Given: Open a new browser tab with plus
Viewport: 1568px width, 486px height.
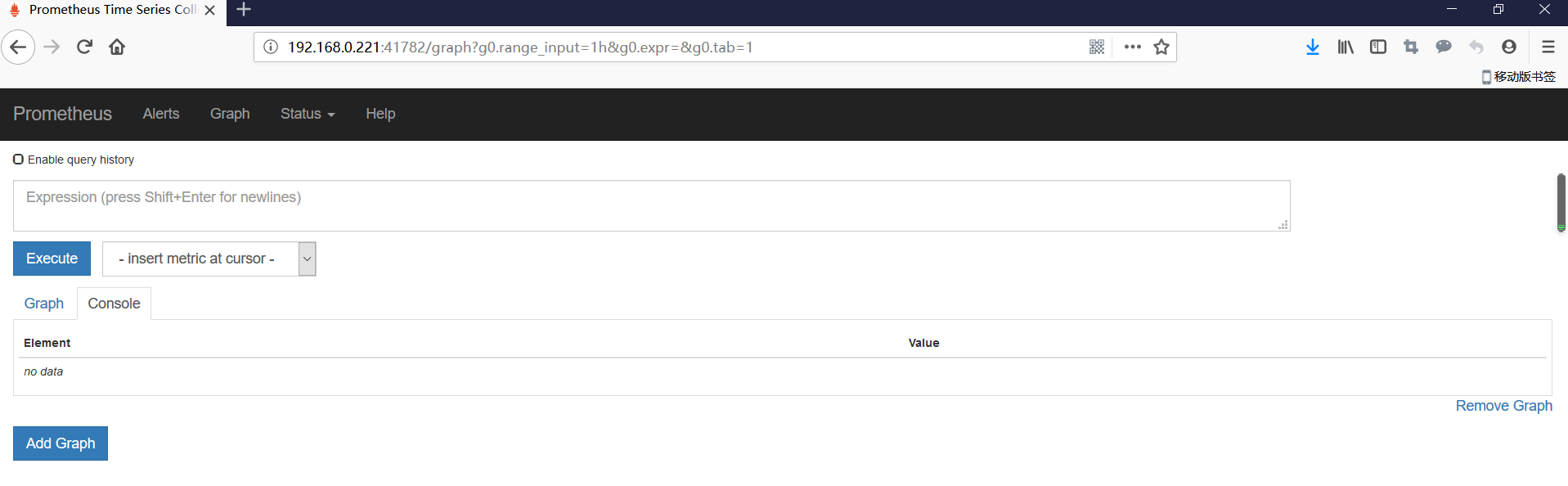Looking at the screenshot, I should [244, 10].
